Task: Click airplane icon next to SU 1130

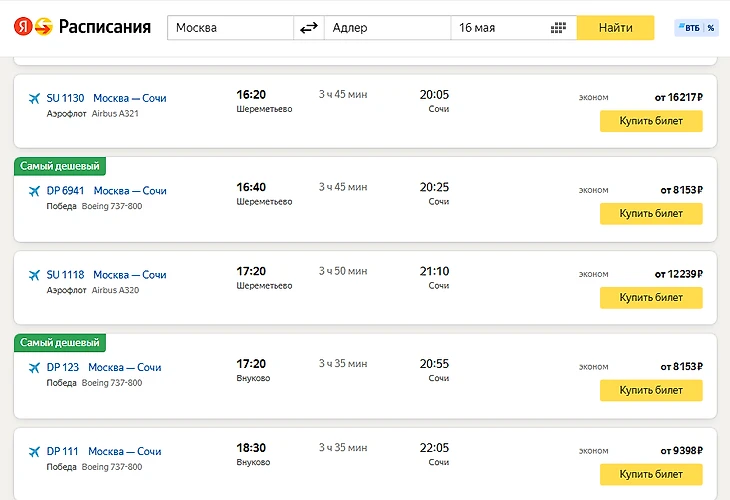Action: (x=35, y=98)
